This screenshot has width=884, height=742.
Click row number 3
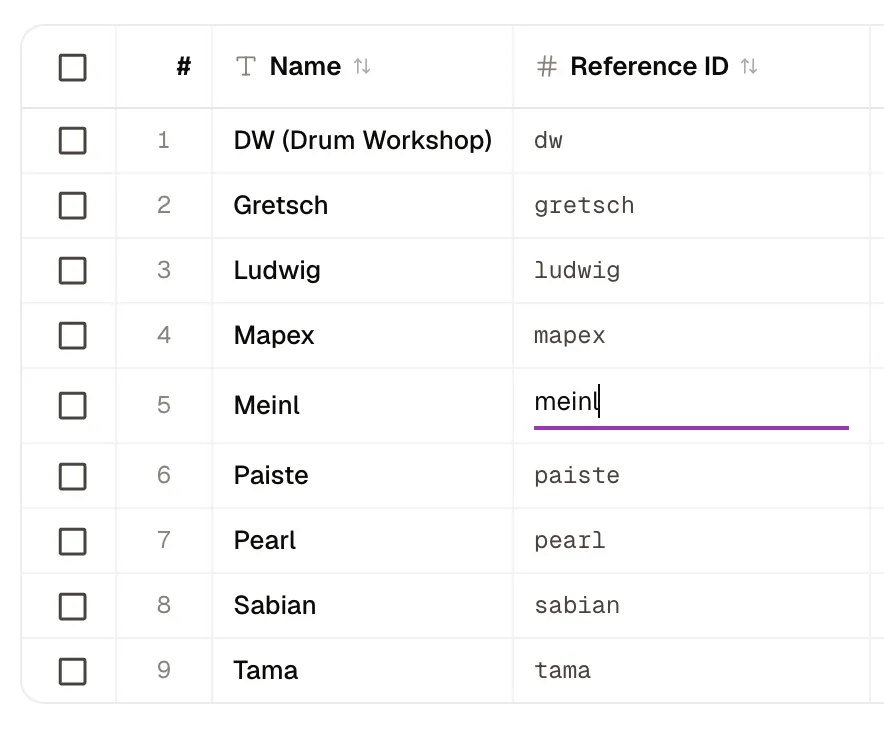[x=163, y=270]
